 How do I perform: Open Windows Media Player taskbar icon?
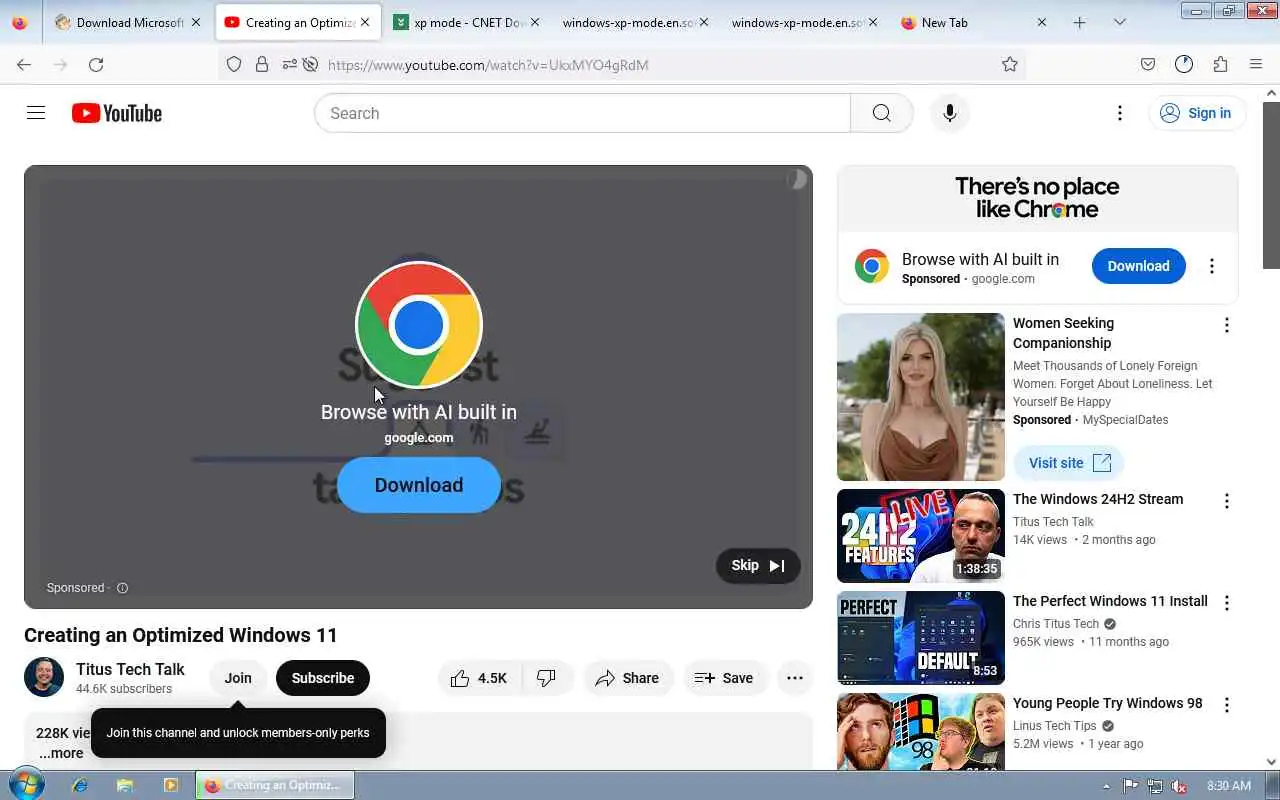click(171, 786)
